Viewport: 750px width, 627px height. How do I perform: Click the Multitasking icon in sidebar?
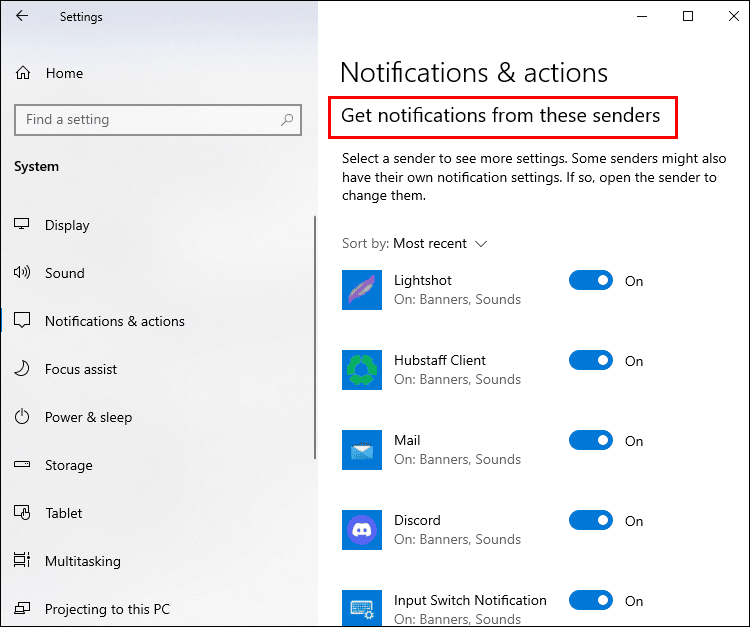pos(22,560)
